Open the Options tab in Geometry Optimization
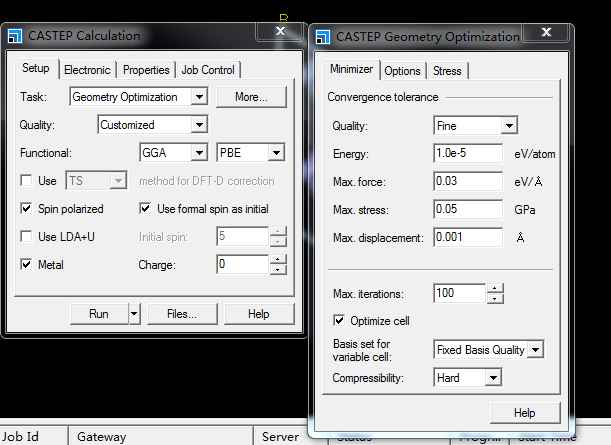The width and height of the screenshot is (611, 445). click(403, 71)
